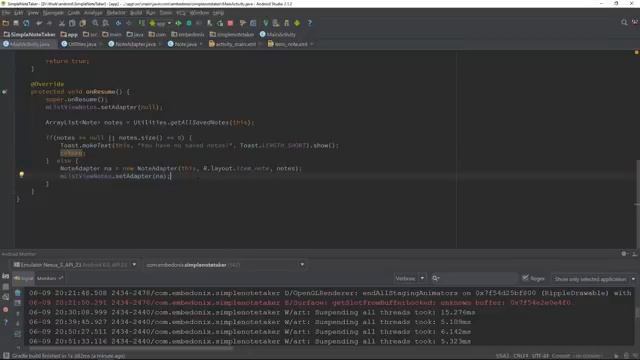Viewport: 640px width, 360px height.
Task: Open the emulator device dropdown
Action: (75, 265)
